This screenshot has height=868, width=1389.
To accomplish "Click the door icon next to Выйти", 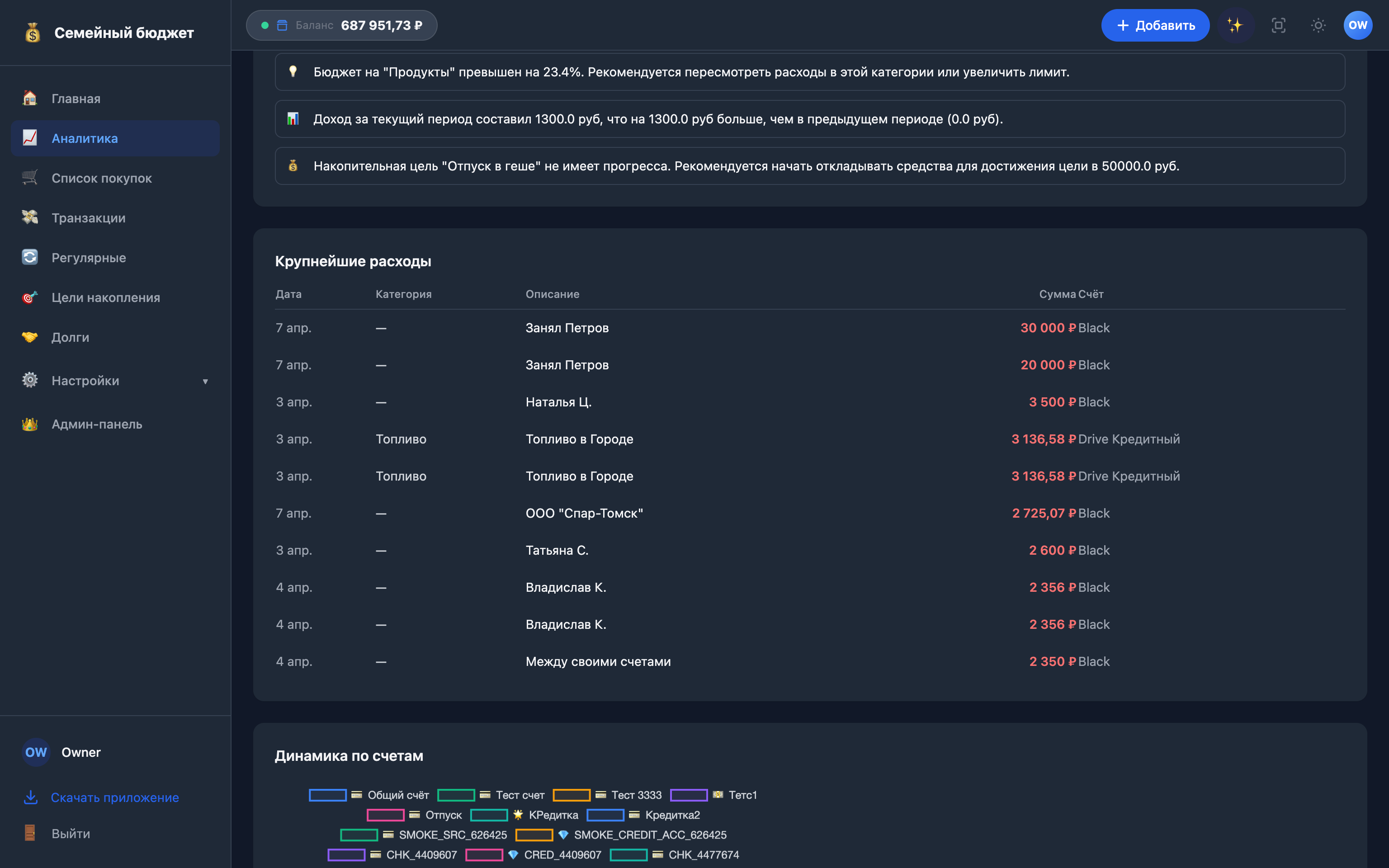I will pos(30,833).
